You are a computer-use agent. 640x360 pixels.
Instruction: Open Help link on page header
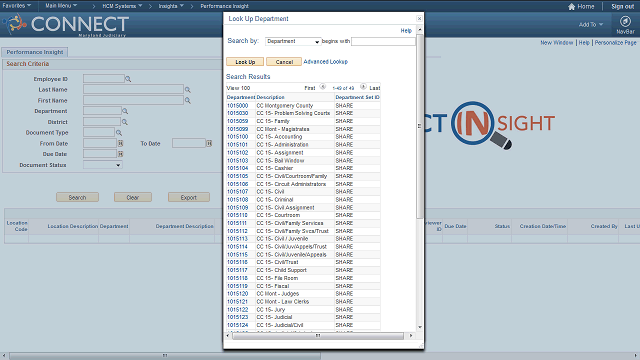[x=584, y=42]
